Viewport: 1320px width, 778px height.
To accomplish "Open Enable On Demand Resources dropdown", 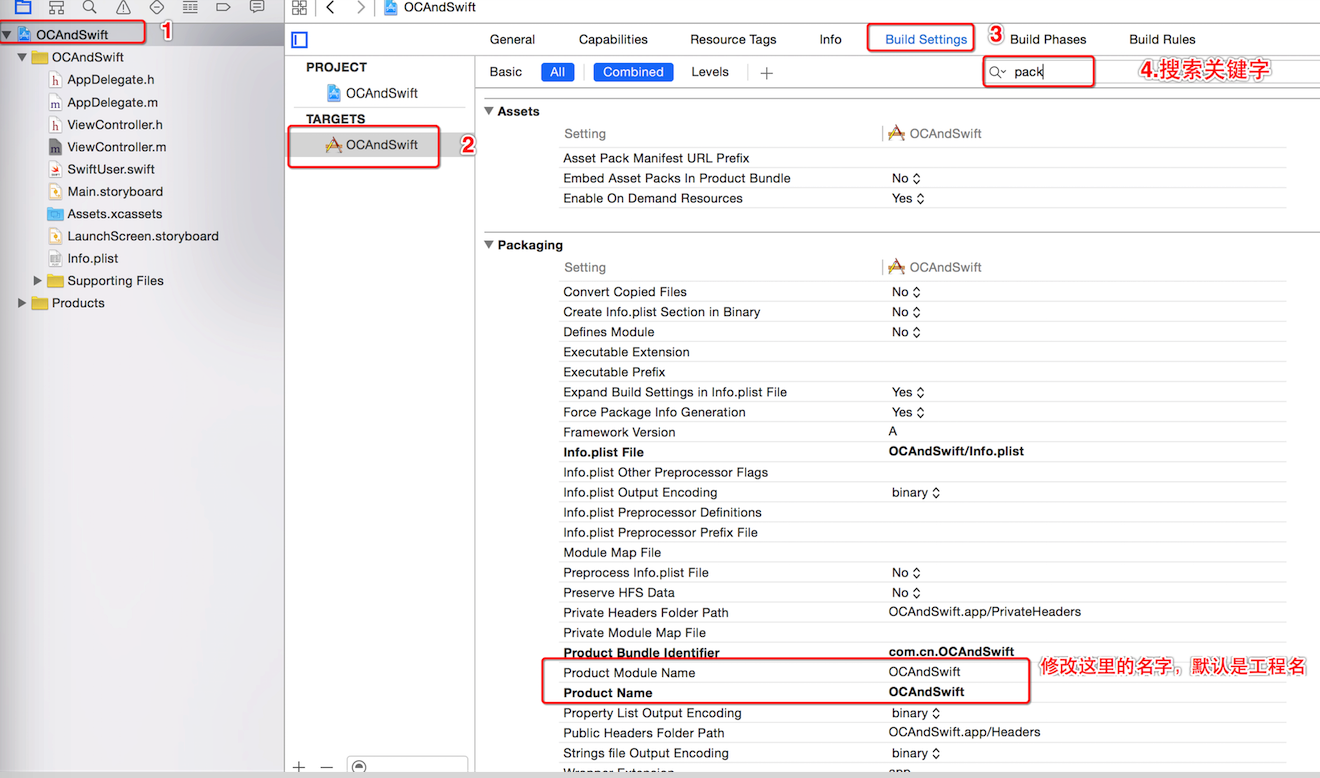I will pyautogui.click(x=908, y=198).
